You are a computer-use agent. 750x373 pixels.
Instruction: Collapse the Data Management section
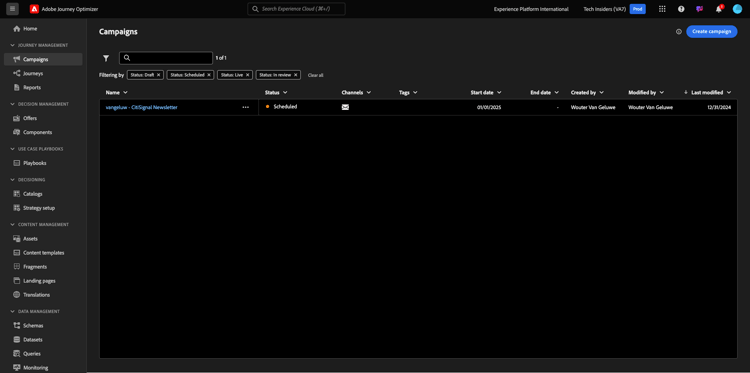[x=12, y=311]
